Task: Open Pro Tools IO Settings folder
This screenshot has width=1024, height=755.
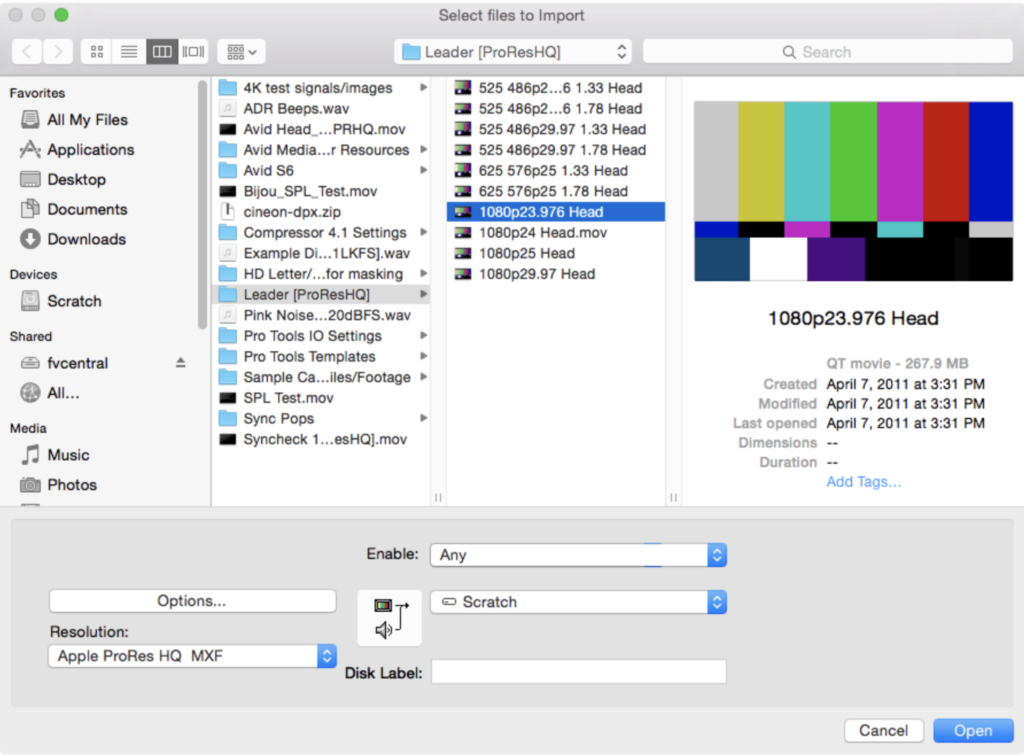Action: pos(321,336)
